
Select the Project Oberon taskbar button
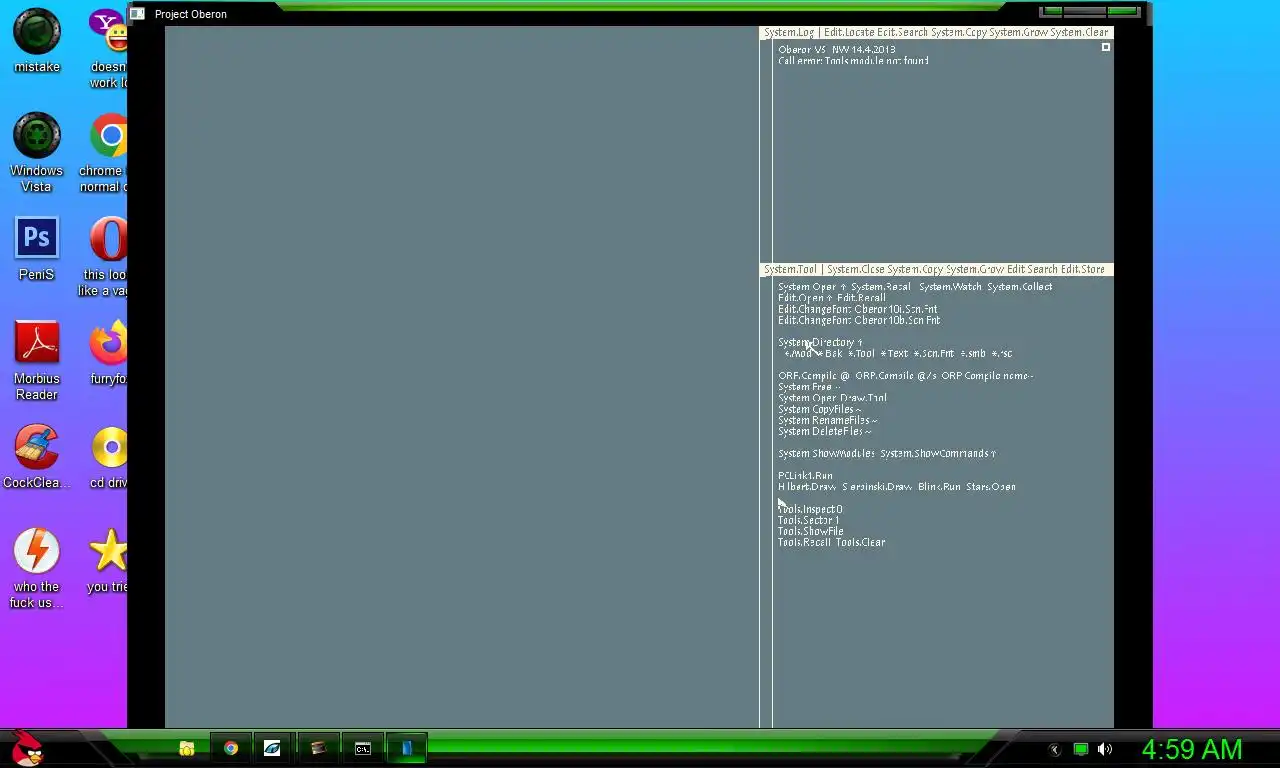pos(407,748)
